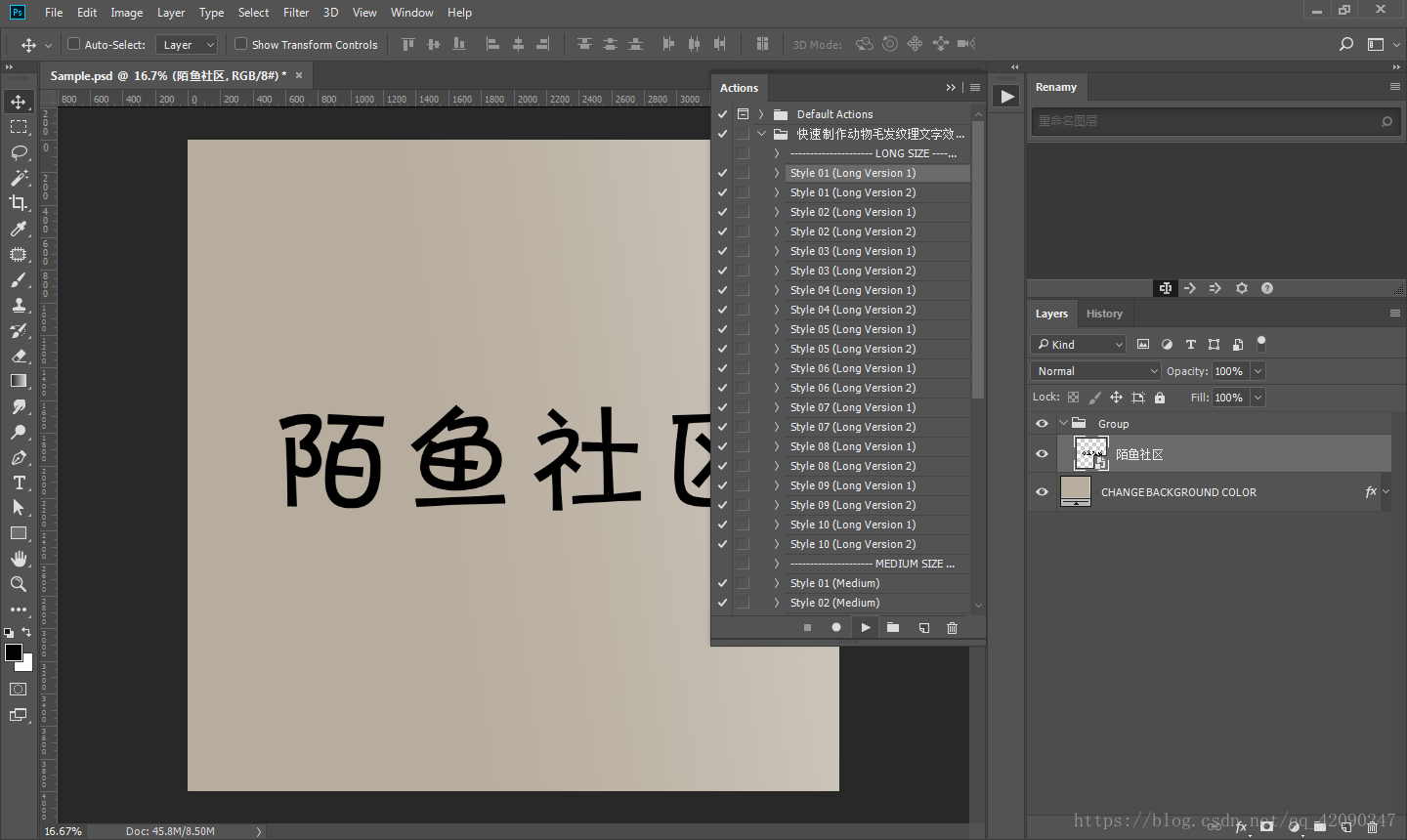Screen dimensions: 1407x840
Task: Open the Opacity slider dropdown arrow
Action: click(x=1258, y=371)
